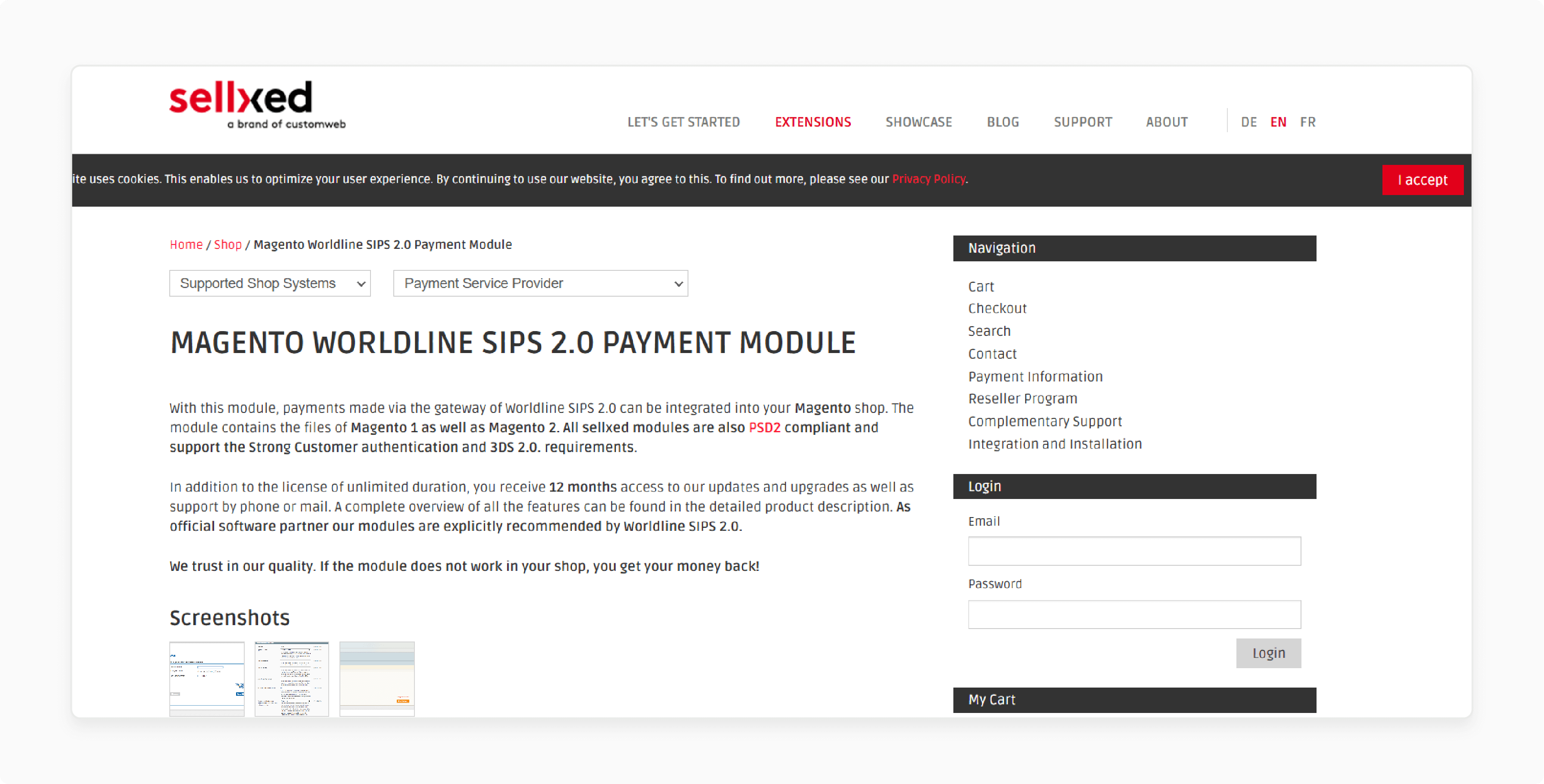Click the Payment Information icon link
The height and width of the screenshot is (784, 1544).
point(1035,376)
